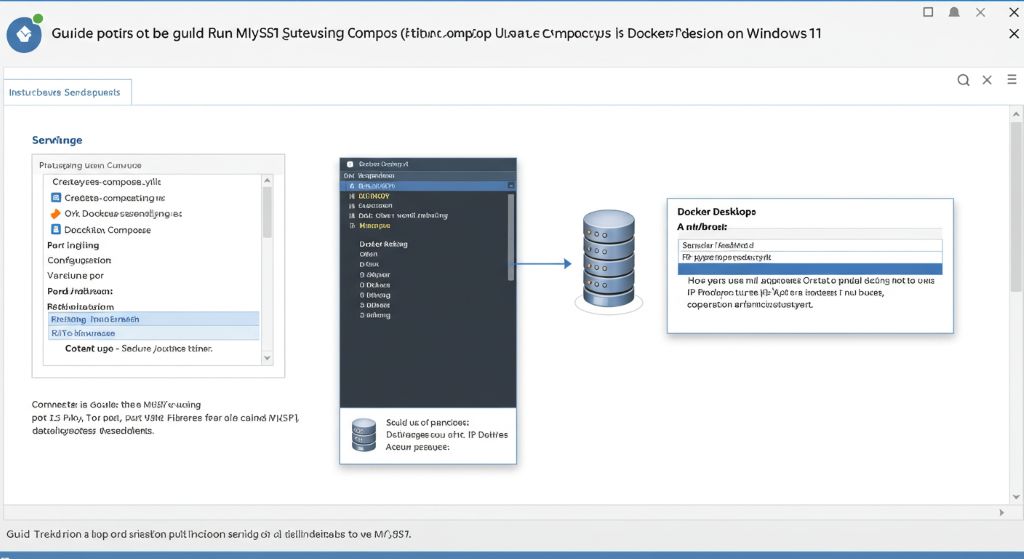Click the large database server icon
1024x559 pixels.
click(x=609, y=259)
